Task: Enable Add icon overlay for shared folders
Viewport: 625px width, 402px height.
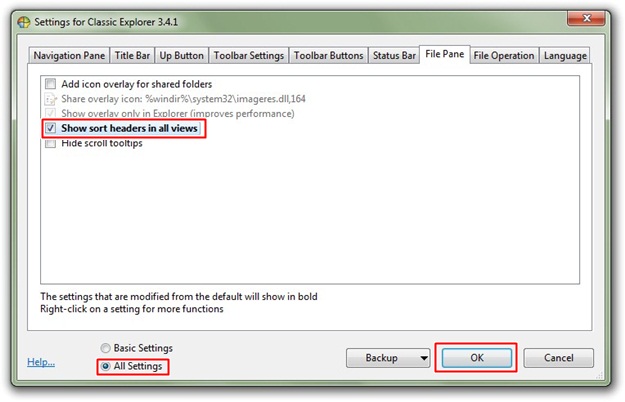Action: [50, 84]
